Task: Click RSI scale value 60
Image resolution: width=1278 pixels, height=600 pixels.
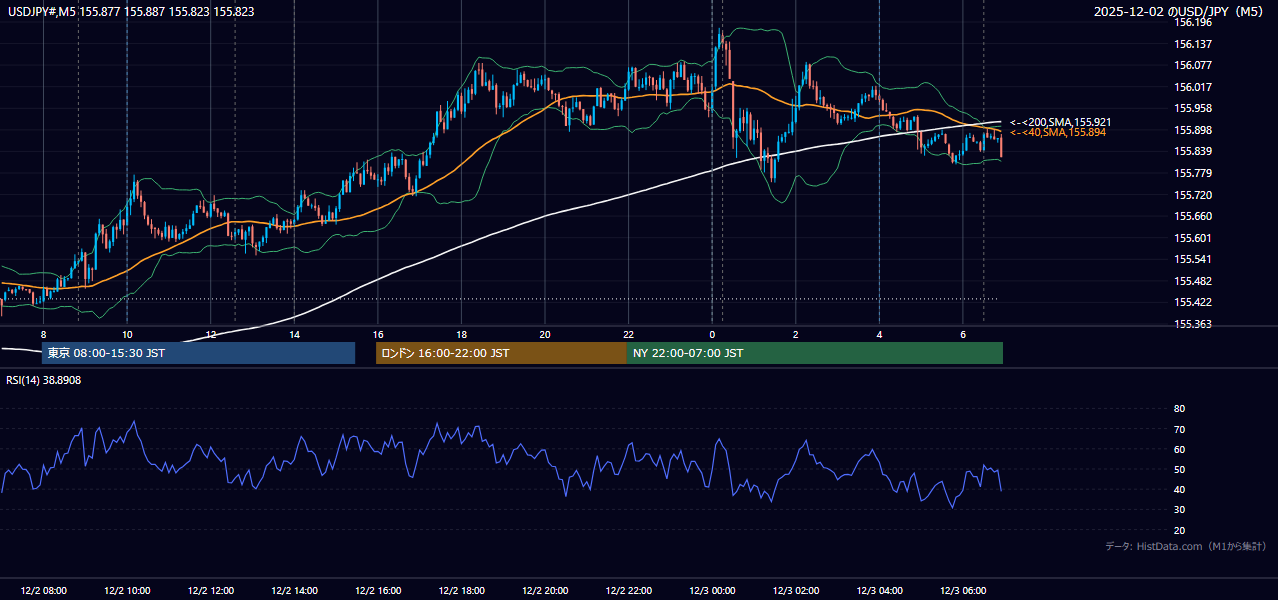Action: [1180, 449]
